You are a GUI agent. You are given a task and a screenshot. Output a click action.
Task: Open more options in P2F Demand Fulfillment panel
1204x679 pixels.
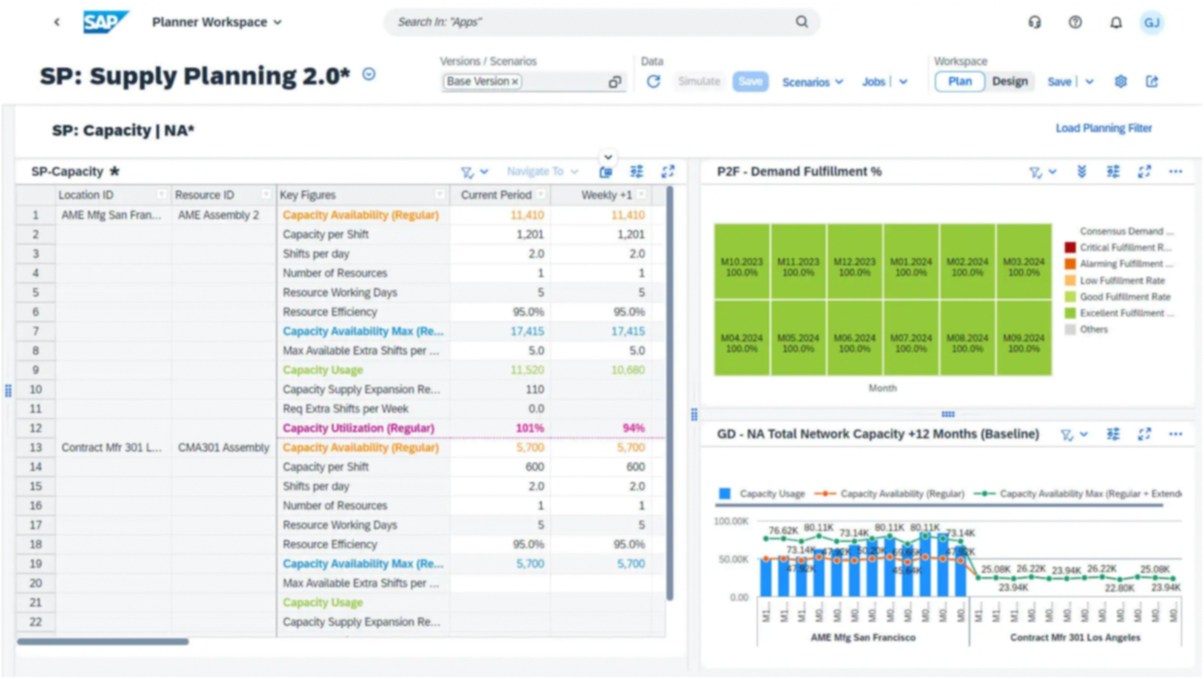coord(1176,172)
